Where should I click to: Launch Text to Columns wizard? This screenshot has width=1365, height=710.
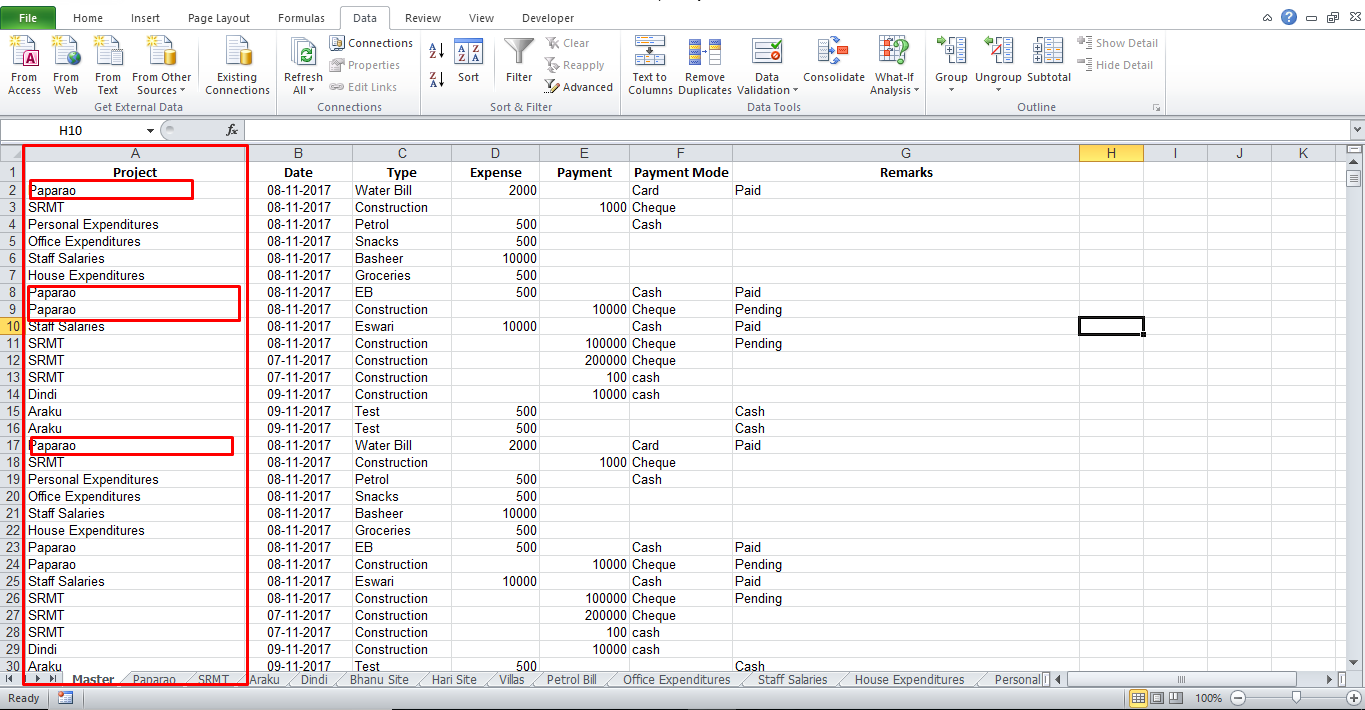click(x=650, y=65)
